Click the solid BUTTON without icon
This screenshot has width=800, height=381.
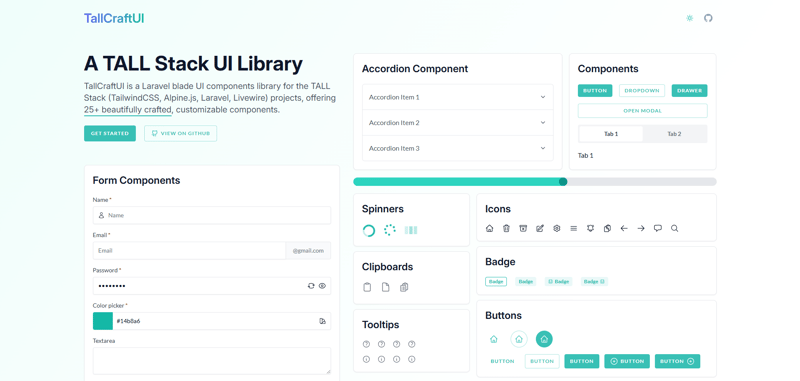[x=582, y=361]
